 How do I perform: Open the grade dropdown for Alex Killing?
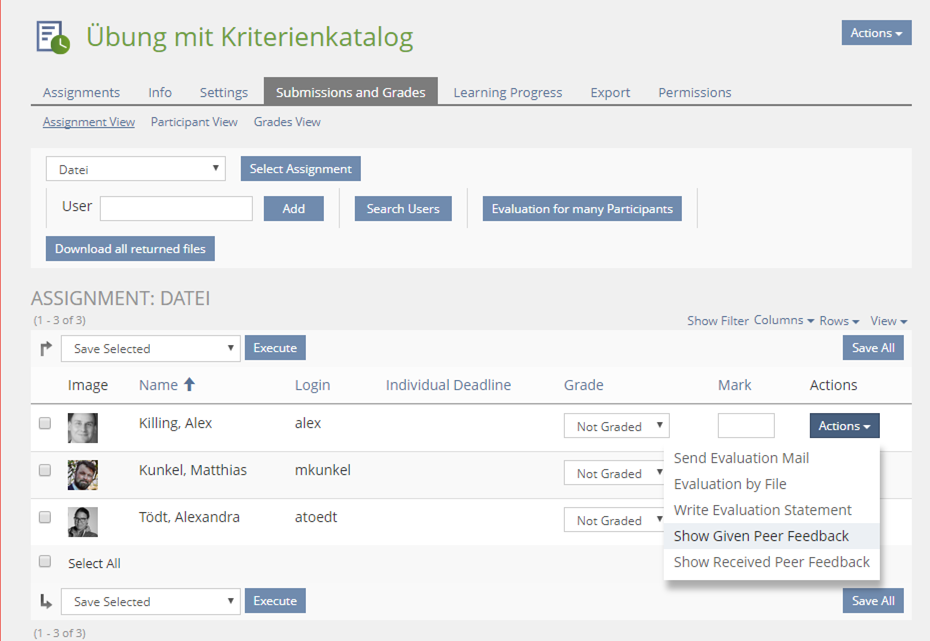(x=616, y=426)
